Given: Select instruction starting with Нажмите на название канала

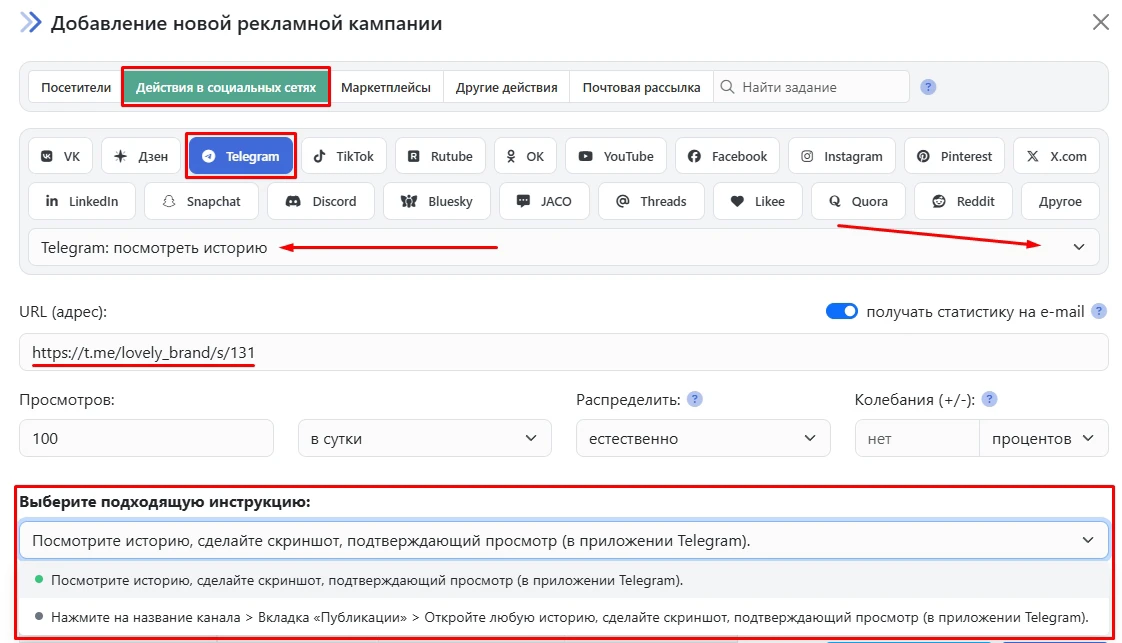Looking at the screenshot, I should [x=568, y=617].
